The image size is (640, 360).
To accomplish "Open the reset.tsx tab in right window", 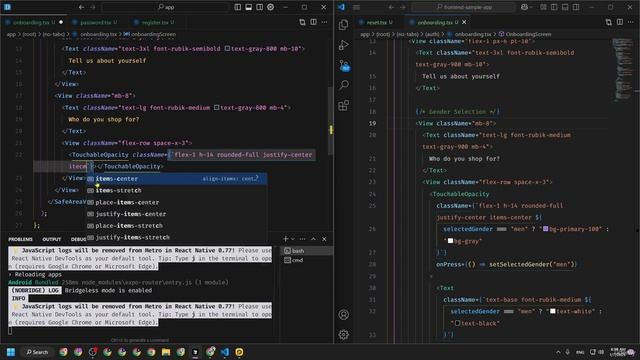I will 376,22.
